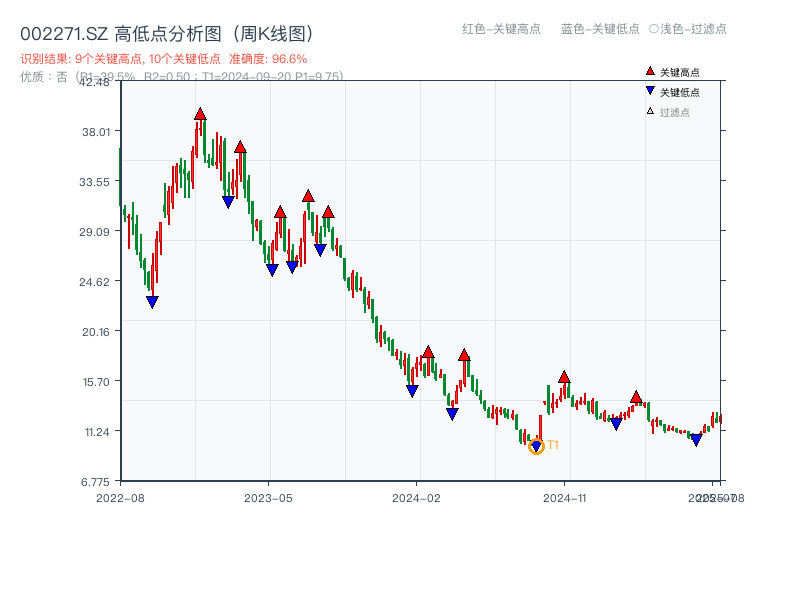Click the highest red peak marker near 42
The height and width of the screenshot is (600, 800).
200,113
